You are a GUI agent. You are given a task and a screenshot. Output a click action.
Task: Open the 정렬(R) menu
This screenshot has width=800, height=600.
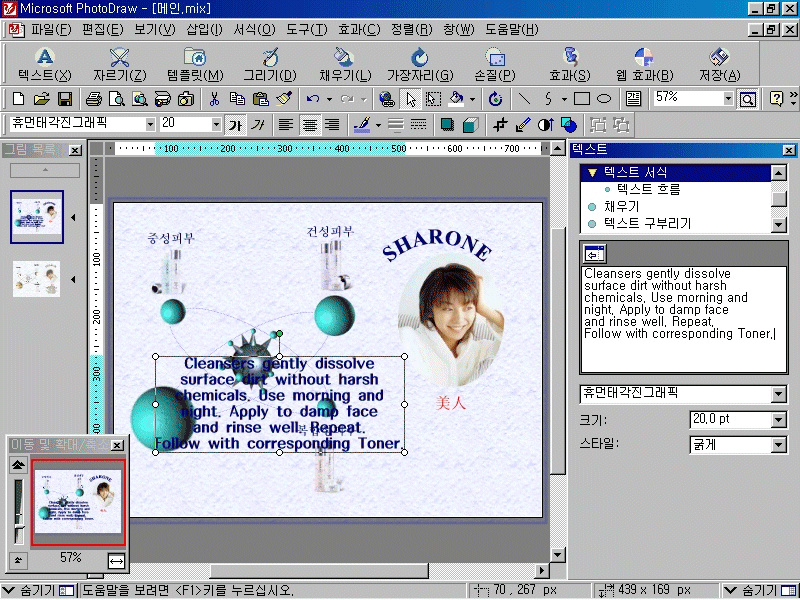pos(411,30)
